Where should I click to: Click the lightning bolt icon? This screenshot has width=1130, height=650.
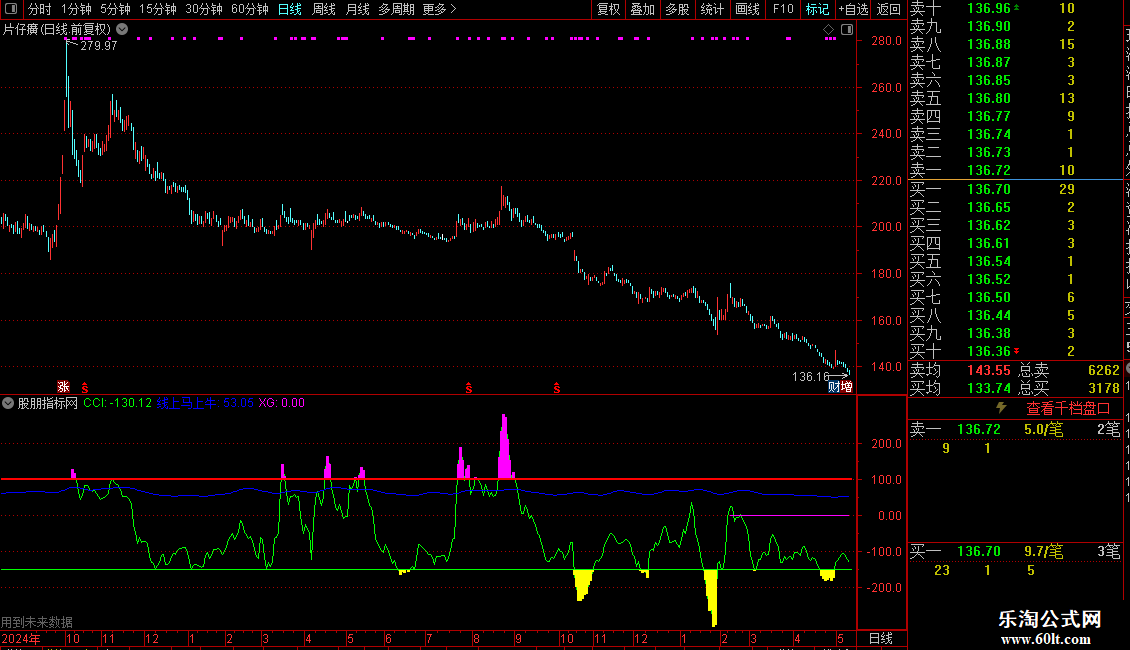click(x=1002, y=408)
